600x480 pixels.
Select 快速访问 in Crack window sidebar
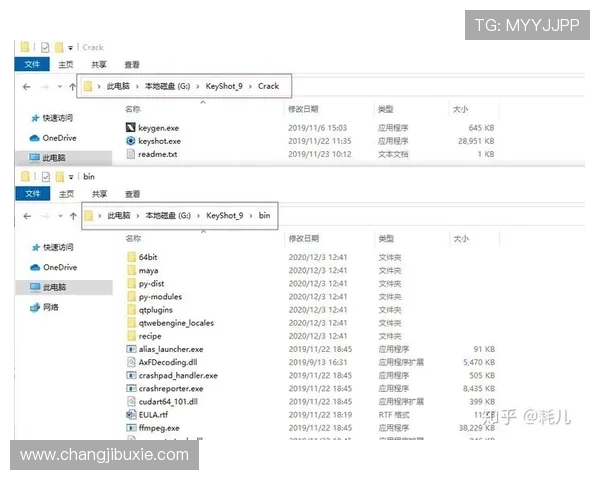[52, 118]
